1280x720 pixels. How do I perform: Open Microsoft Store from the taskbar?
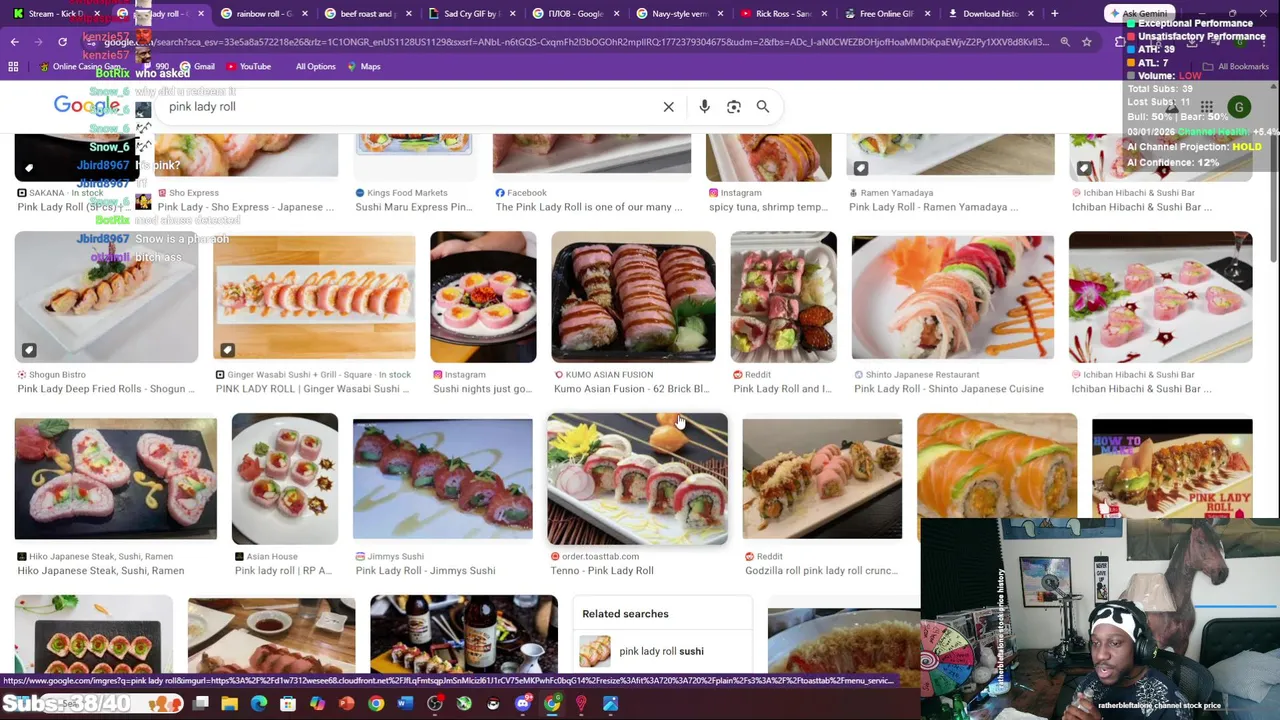tap(288, 704)
